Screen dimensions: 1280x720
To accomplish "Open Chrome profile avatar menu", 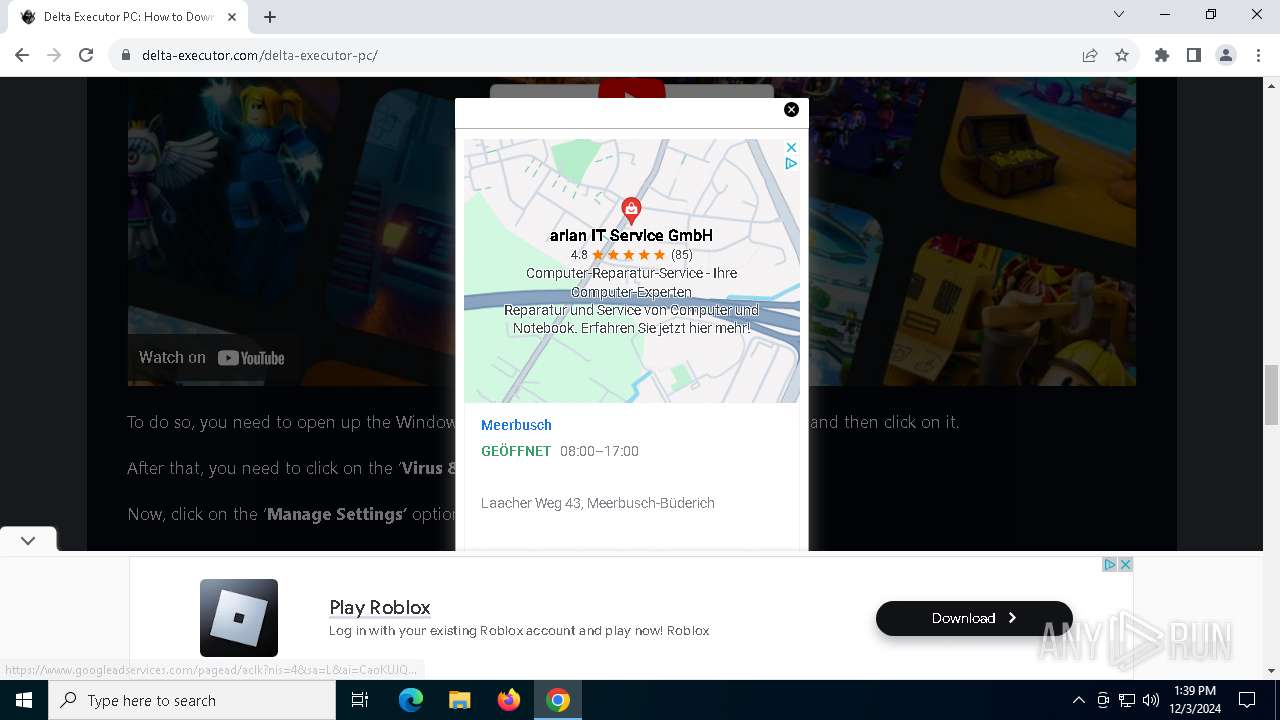I will point(1226,55).
